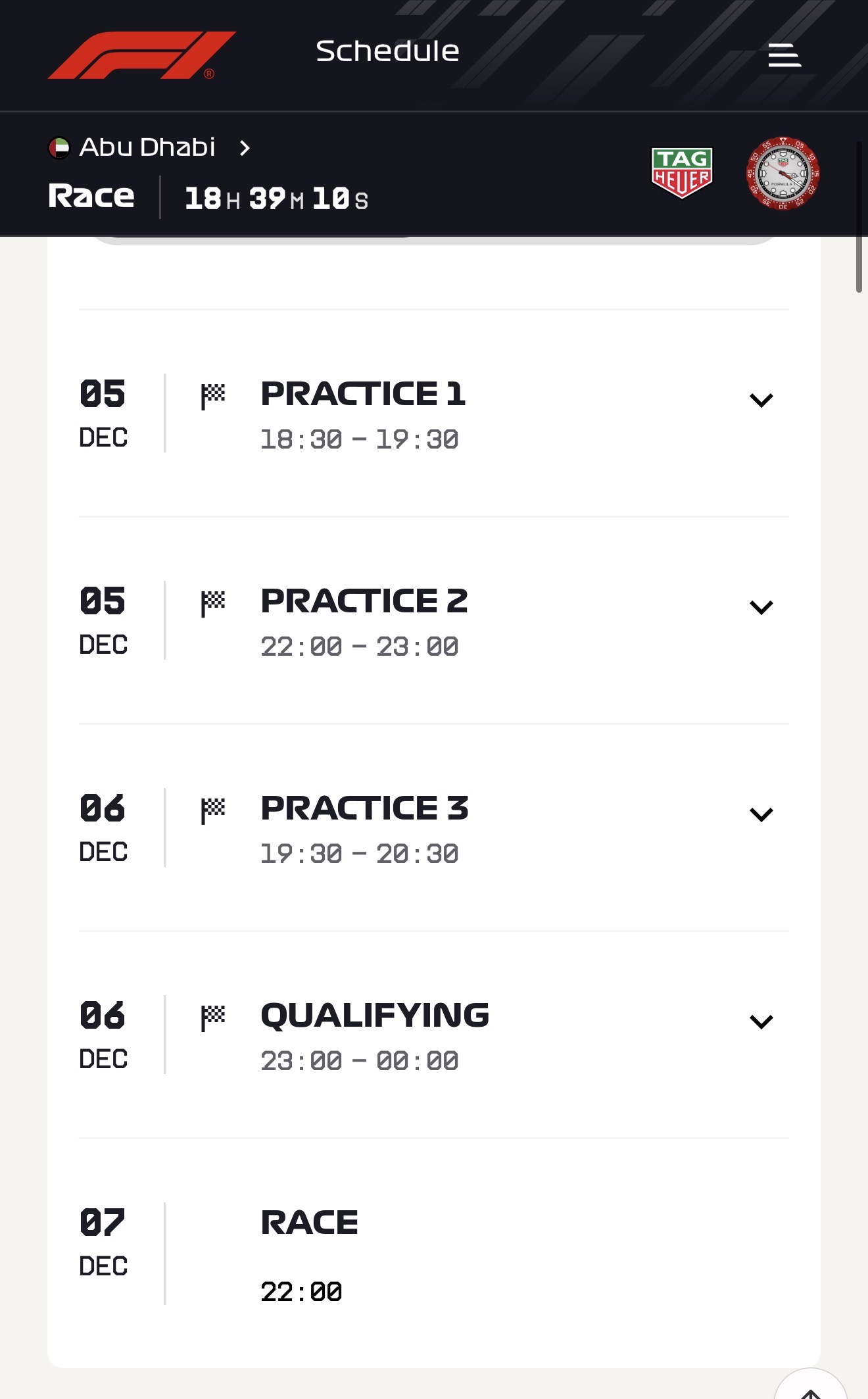Click the chevron next to Abu Dhabi
Screen dimensions: 868x1399
(x=245, y=148)
